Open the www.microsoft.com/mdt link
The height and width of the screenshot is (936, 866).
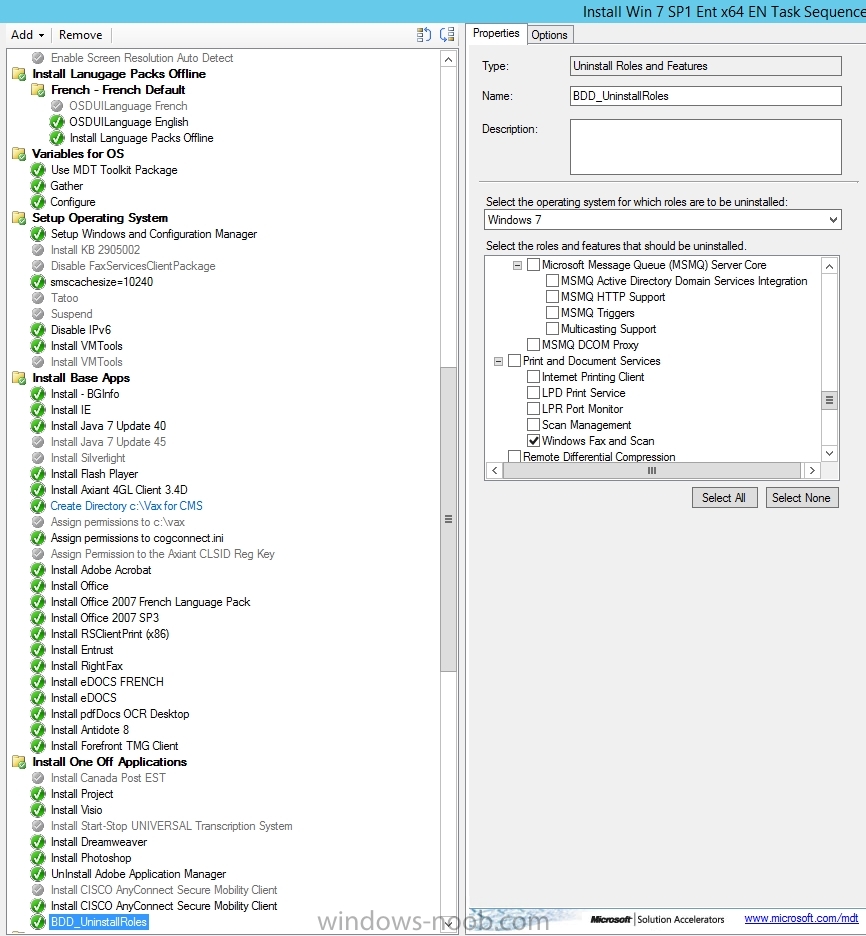pos(801,918)
